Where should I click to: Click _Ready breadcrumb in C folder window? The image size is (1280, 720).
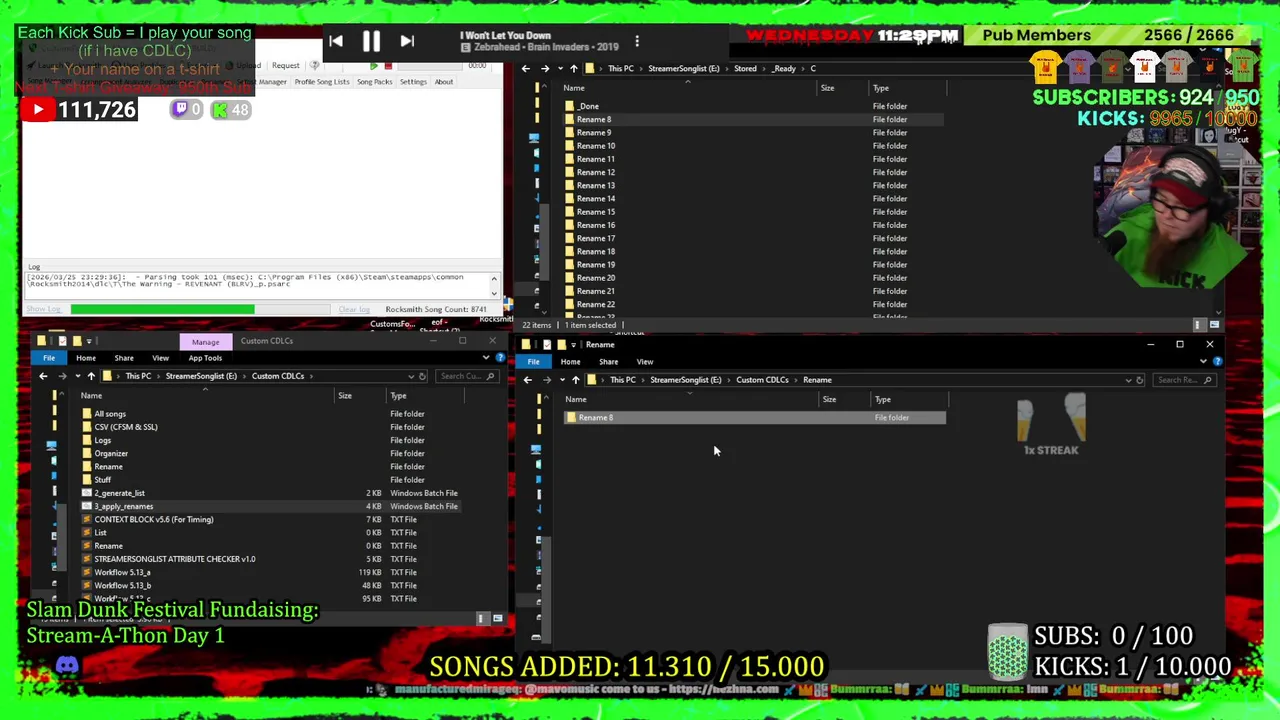coord(785,69)
